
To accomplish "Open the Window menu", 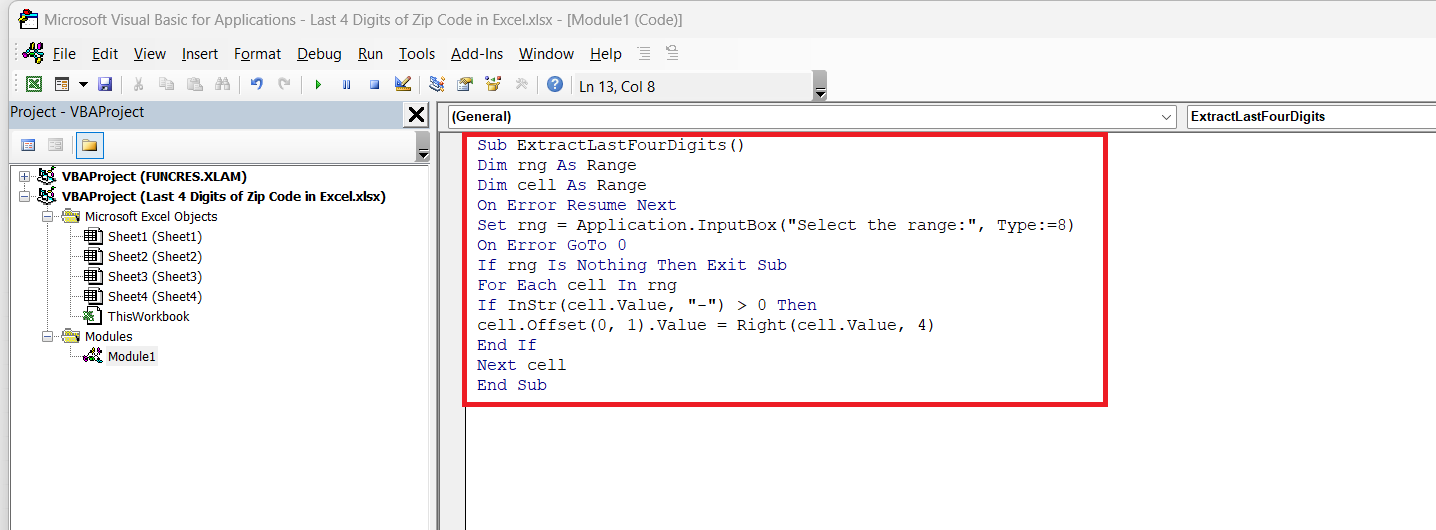I will [x=546, y=54].
